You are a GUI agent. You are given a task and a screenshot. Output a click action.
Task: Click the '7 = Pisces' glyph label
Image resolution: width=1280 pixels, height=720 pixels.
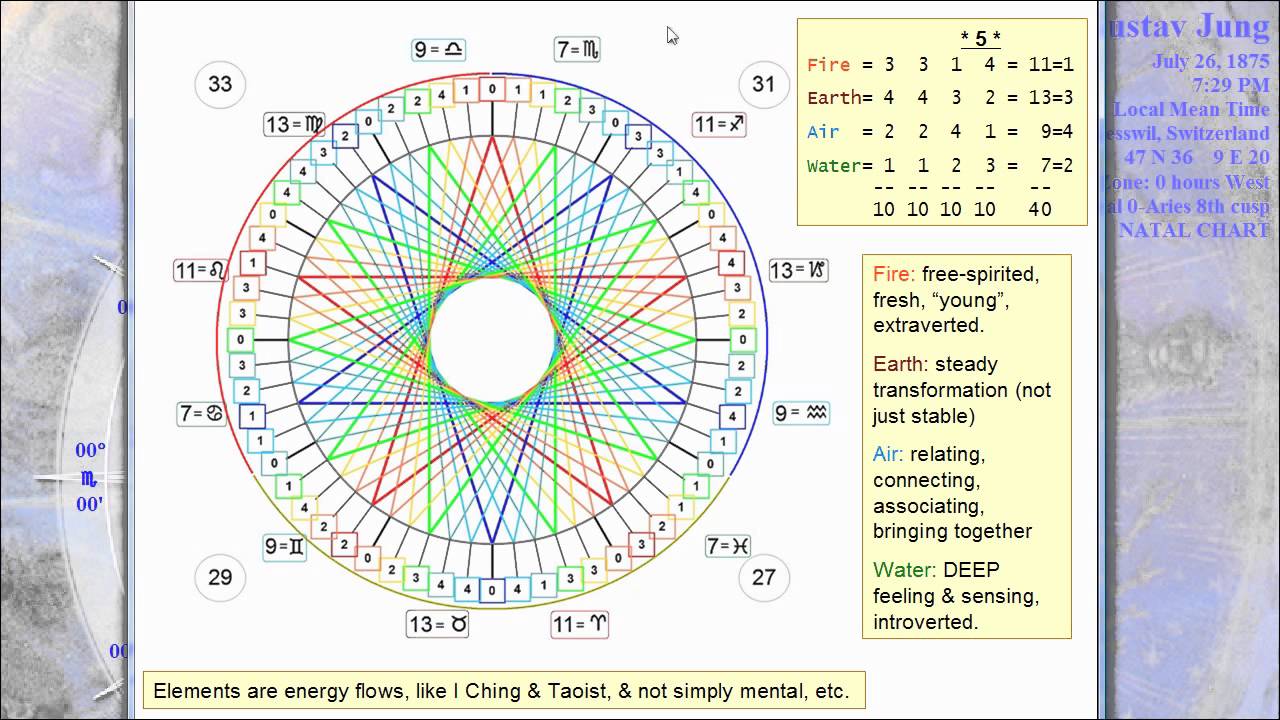click(727, 546)
